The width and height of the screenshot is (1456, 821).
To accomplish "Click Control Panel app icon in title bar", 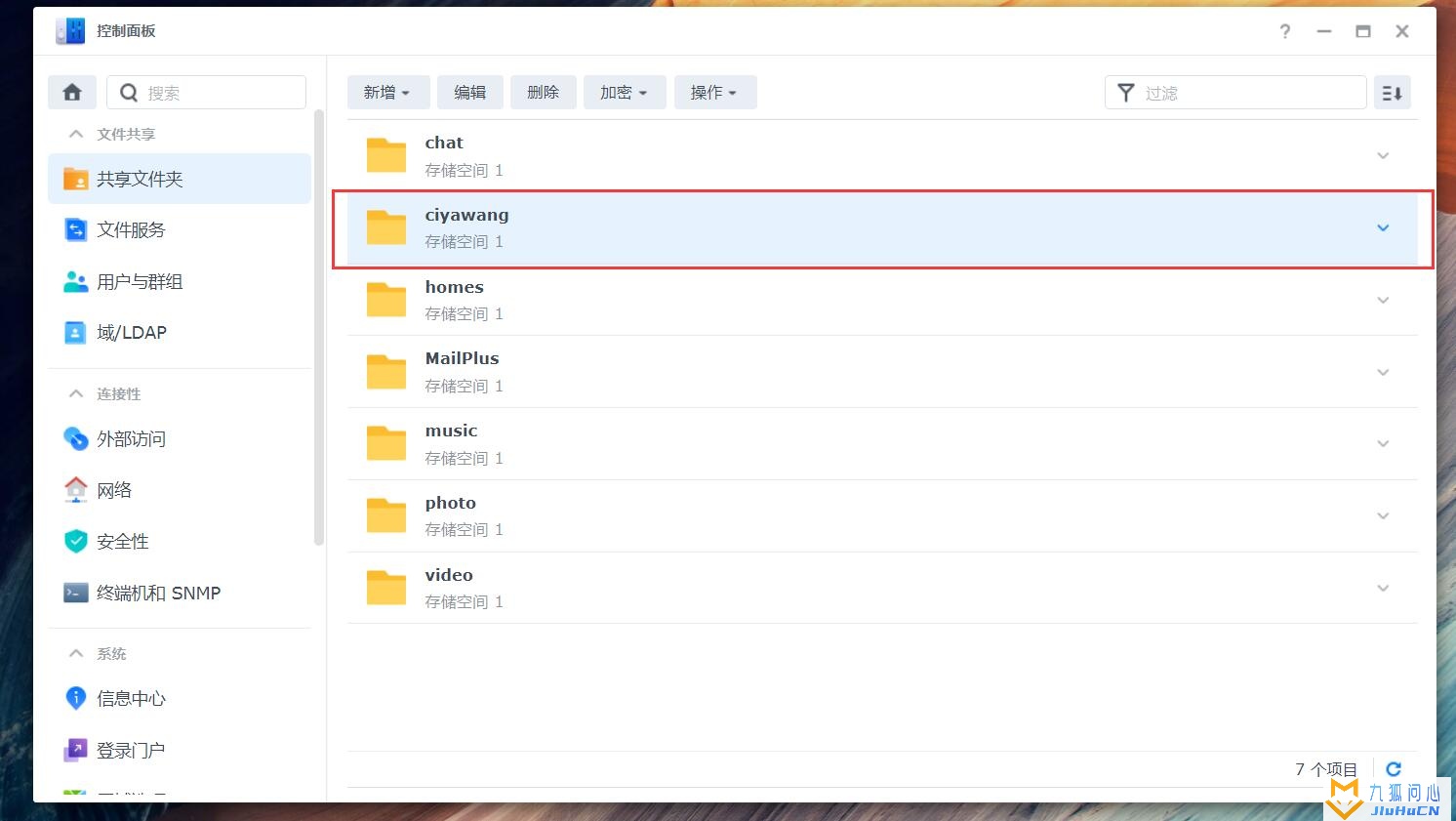I will point(70,31).
